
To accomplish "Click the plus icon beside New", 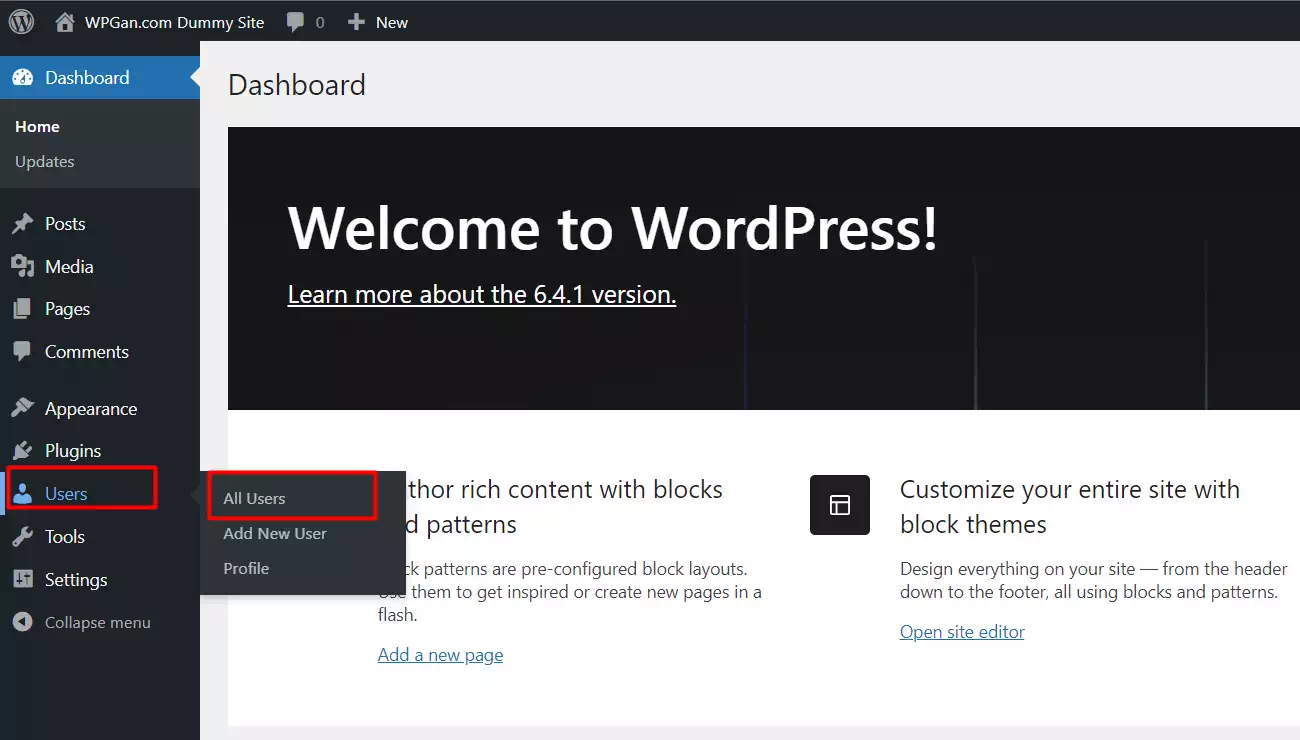I will [356, 22].
